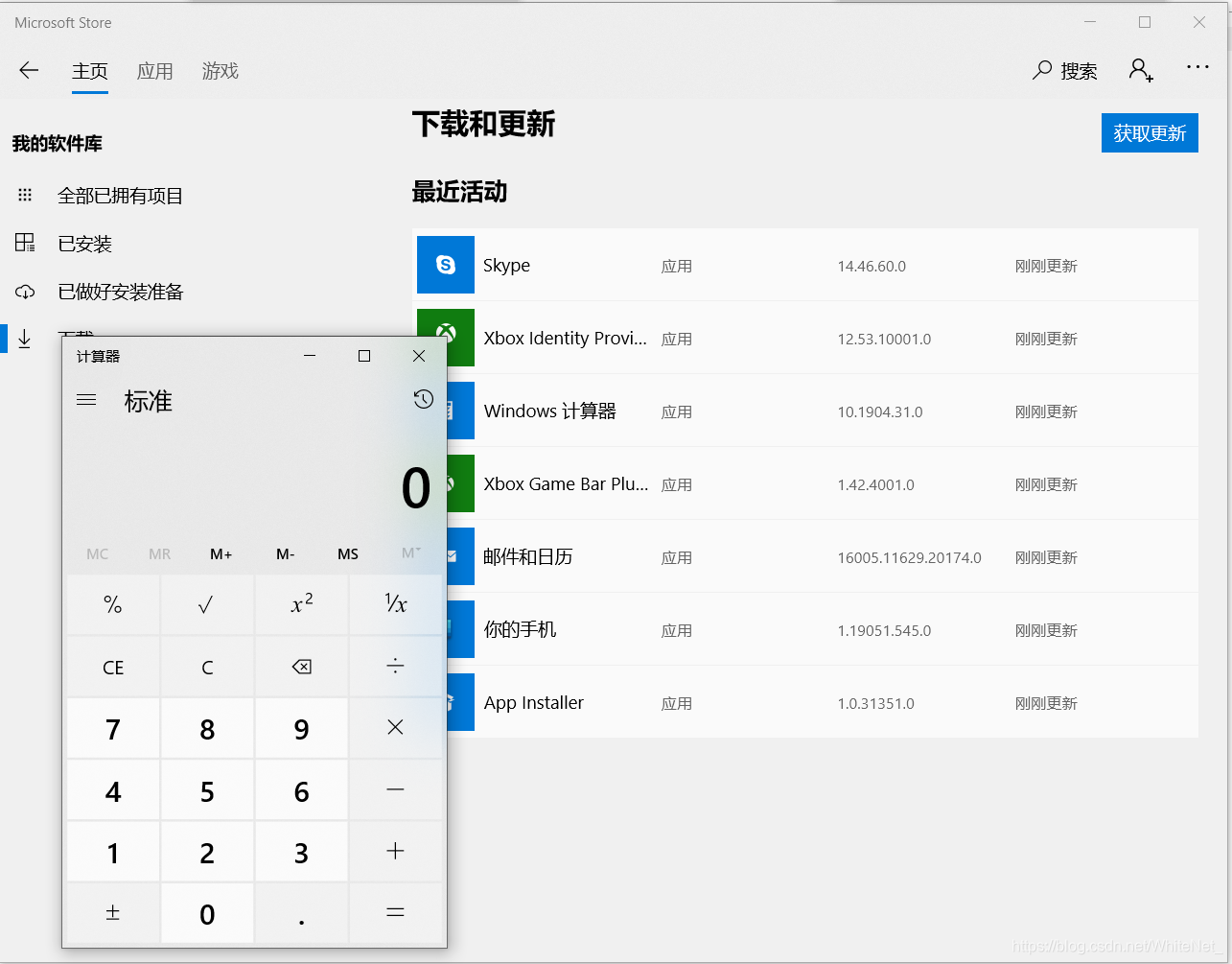Click the calculator plus key
1232x964 pixels.
[x=395, y=852]
